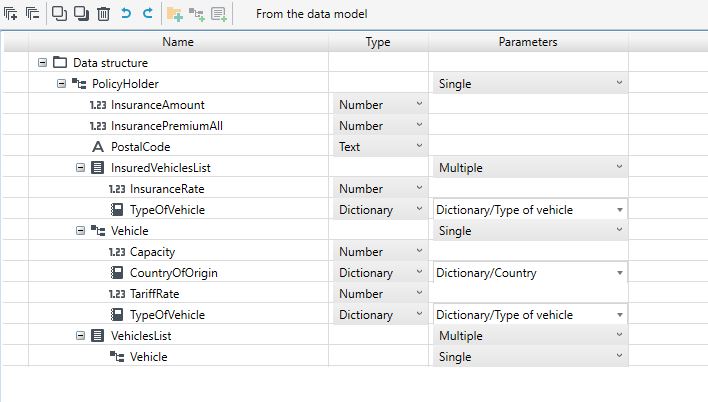The height and width of the screenshot is (402, 708).
Task: Click the Add structure toolbar icon
Action: coord(197,14)
